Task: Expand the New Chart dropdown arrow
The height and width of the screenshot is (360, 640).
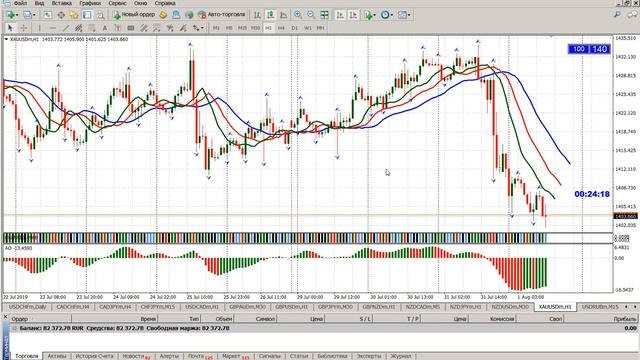Action: pyautogui.click(x=16, y=15)
